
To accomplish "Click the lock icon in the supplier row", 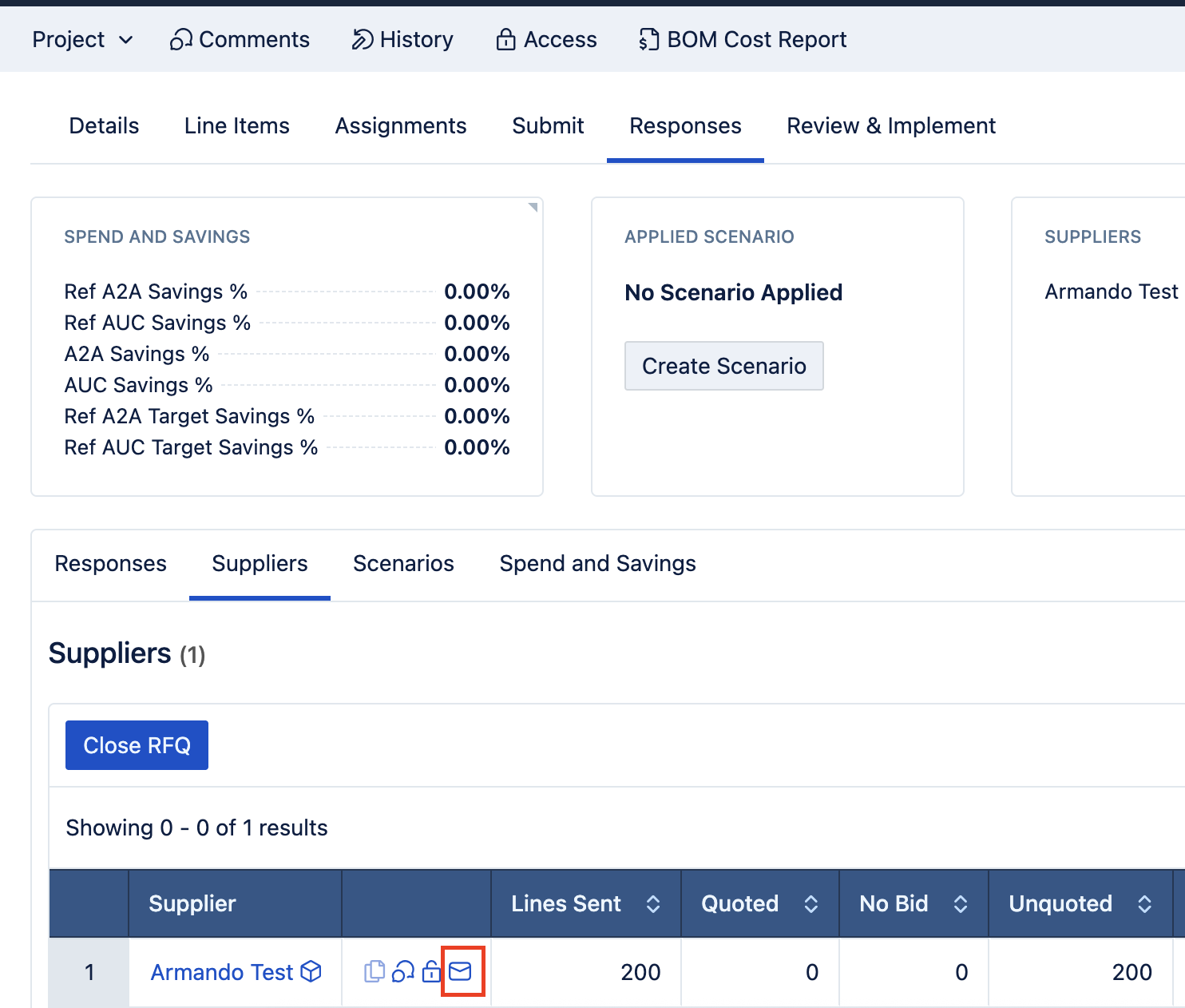I will pos(431,971).
